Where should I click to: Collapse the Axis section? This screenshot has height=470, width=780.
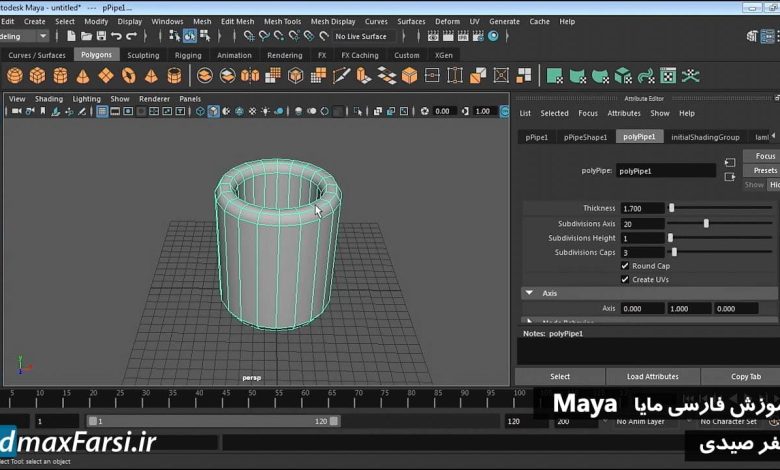(x=529, y=293)
